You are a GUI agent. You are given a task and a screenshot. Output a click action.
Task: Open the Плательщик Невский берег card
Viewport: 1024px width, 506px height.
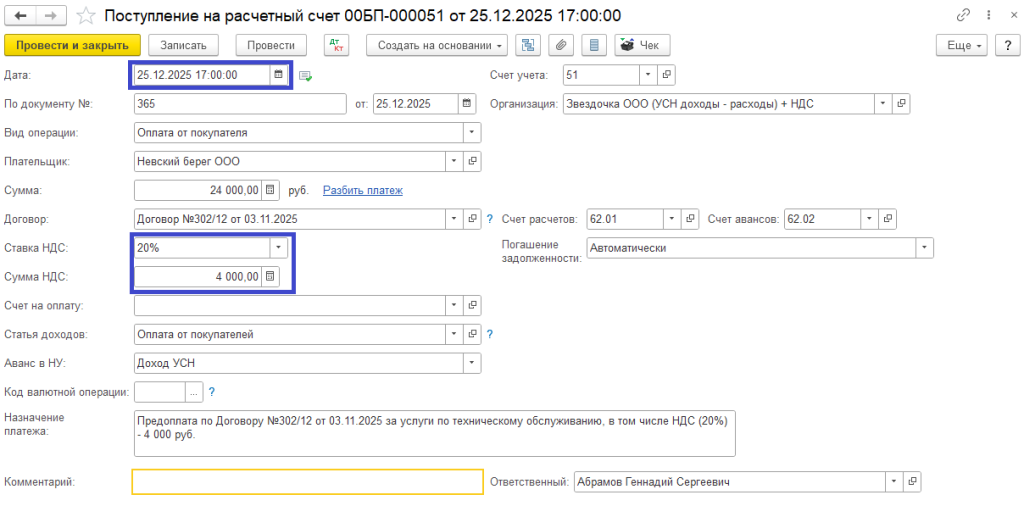click(473, 161)
